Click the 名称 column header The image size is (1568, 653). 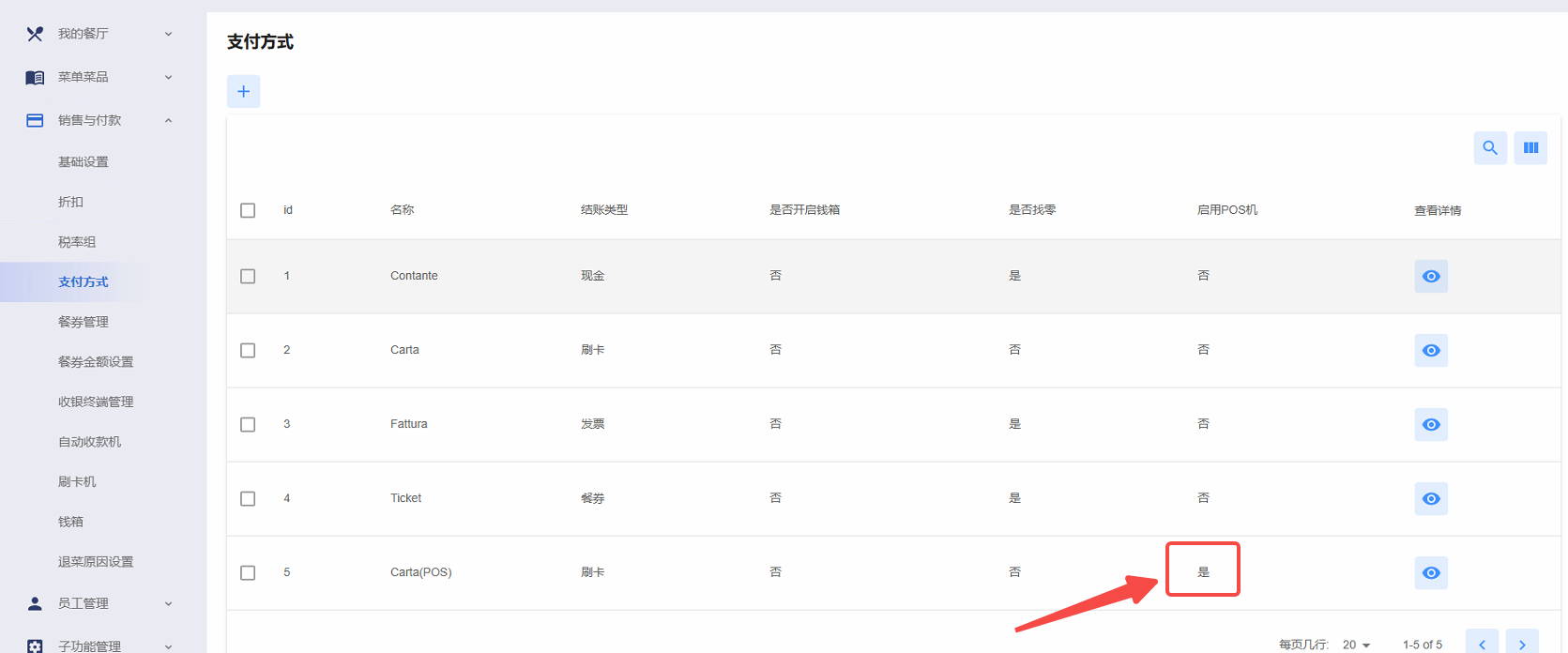pyautogui.click(x=403, y=209)
